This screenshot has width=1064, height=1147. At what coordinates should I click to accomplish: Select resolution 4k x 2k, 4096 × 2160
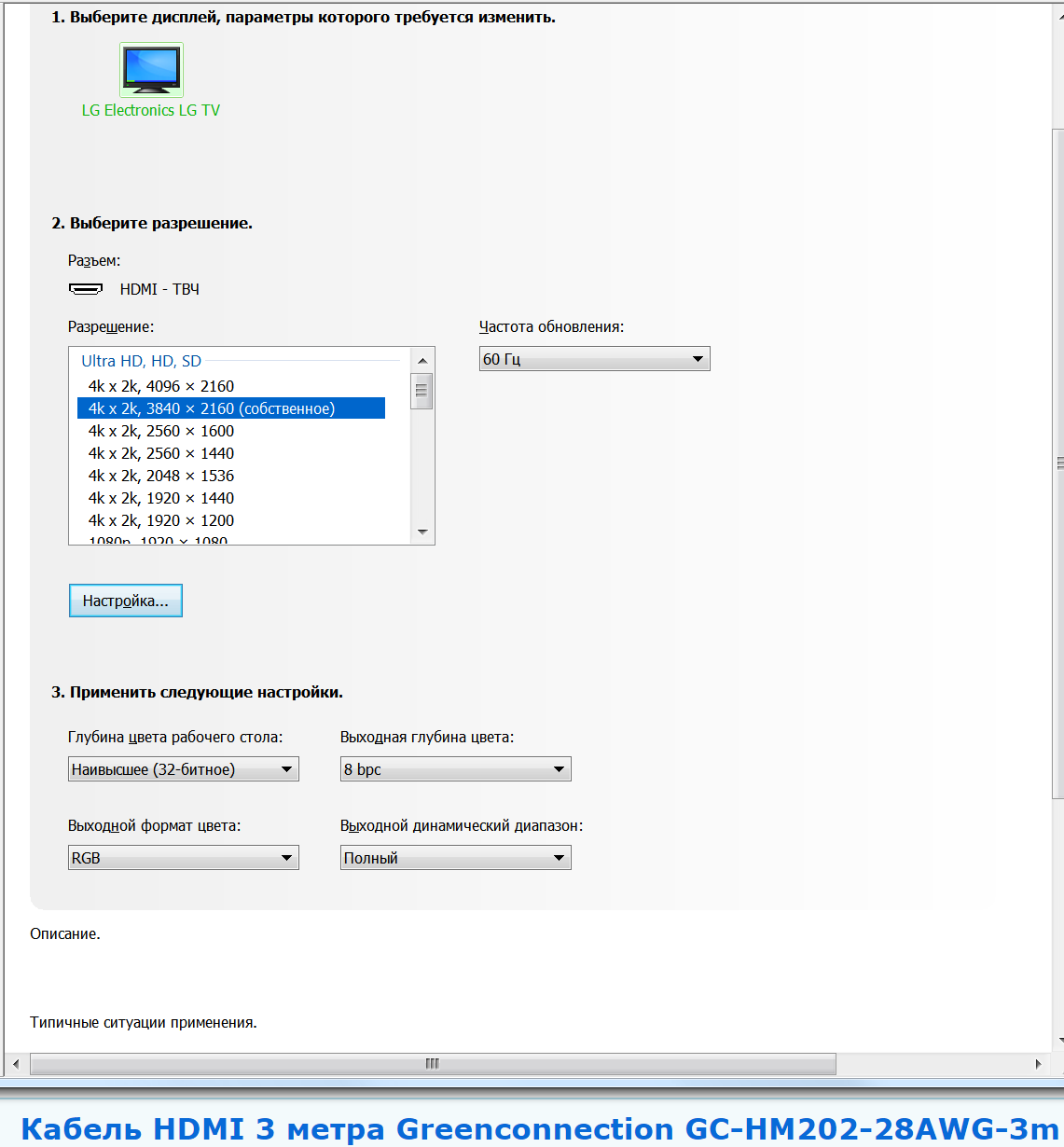tap(161, 386)
